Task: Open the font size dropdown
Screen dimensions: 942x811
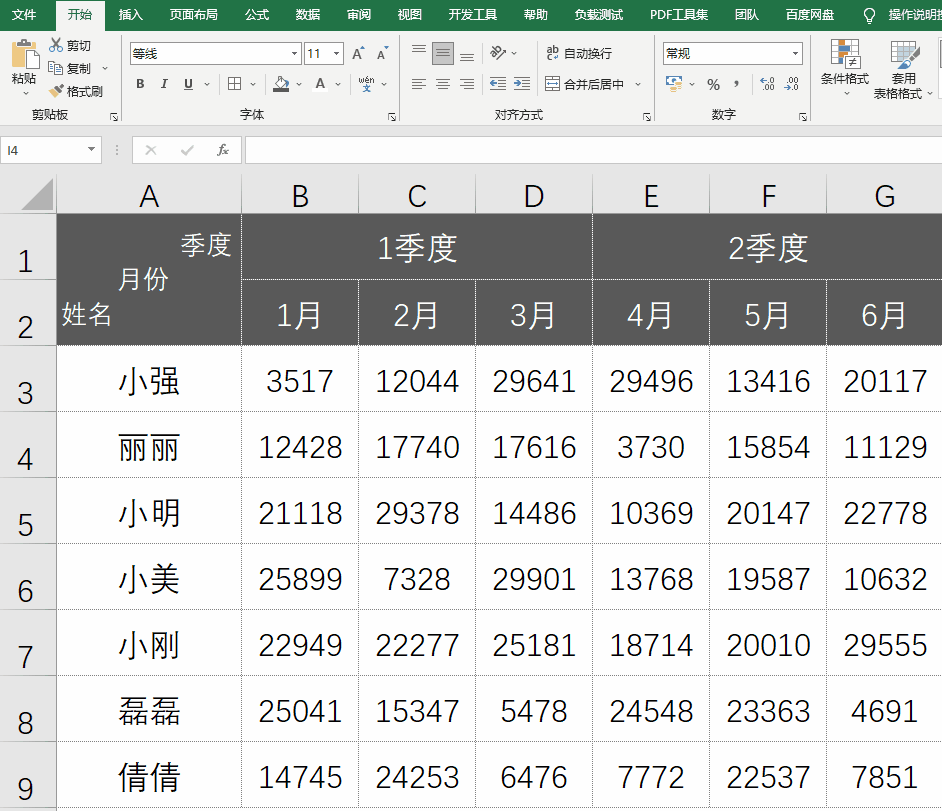Action: coord(337,53)
